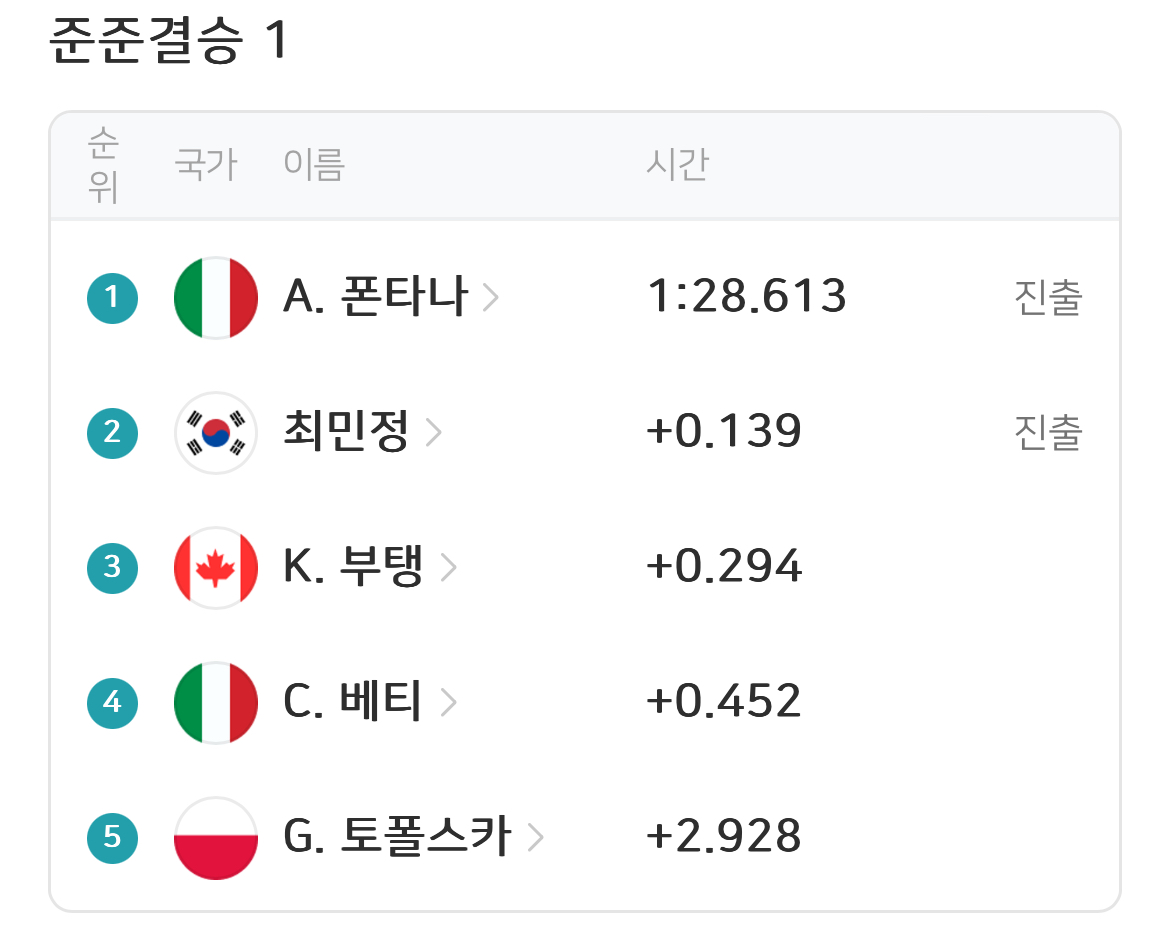Click the 이름 column header
The height and width of the screenshot is (945, 1170).
pos(313,164)
